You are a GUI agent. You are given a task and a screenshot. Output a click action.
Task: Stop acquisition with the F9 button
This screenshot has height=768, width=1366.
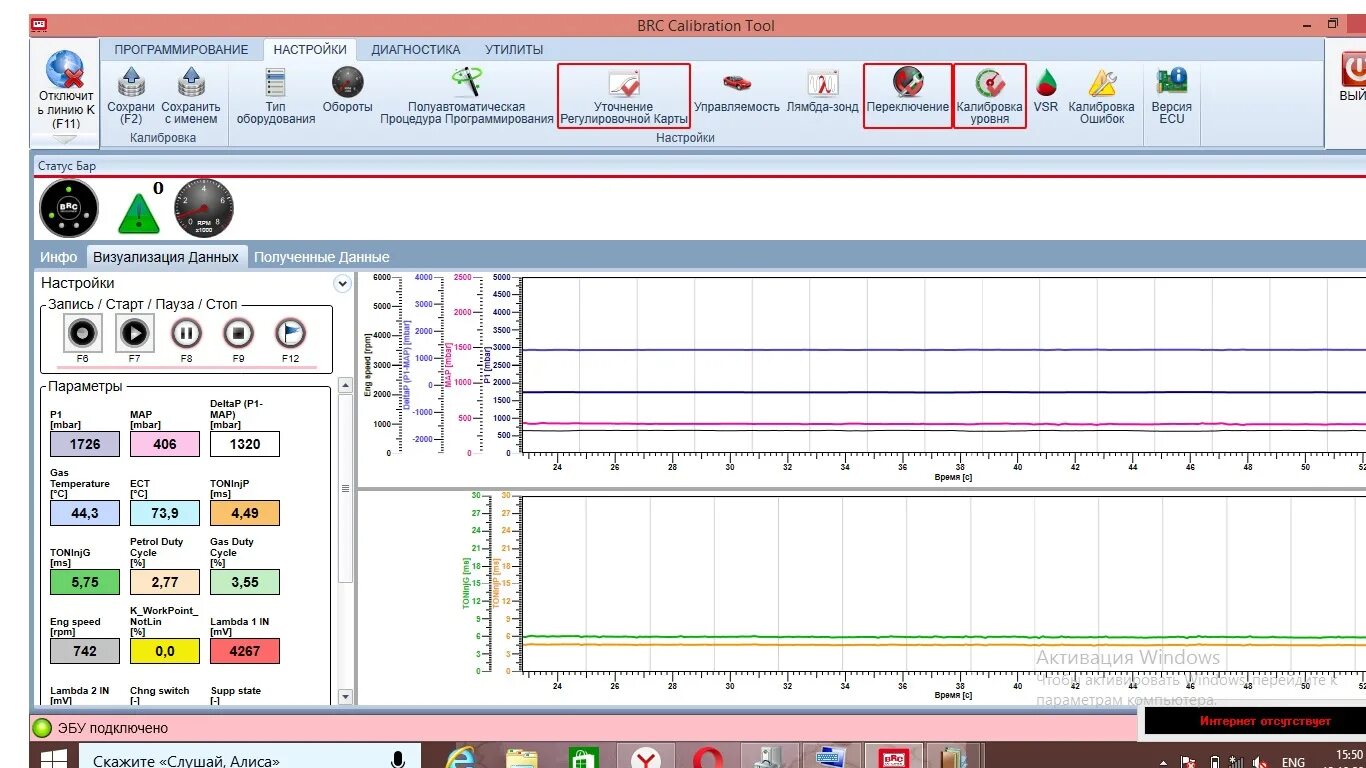[x=238, y=333]
